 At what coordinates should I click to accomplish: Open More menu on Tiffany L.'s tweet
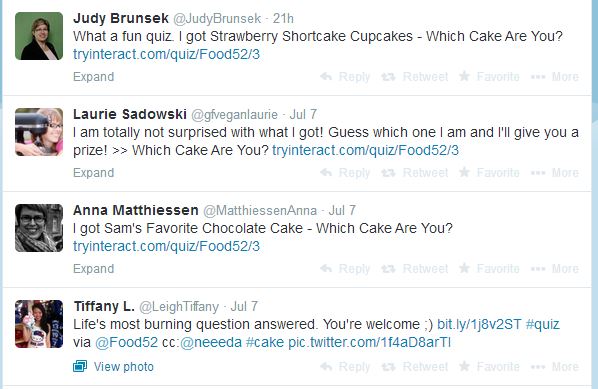point(555,366)
